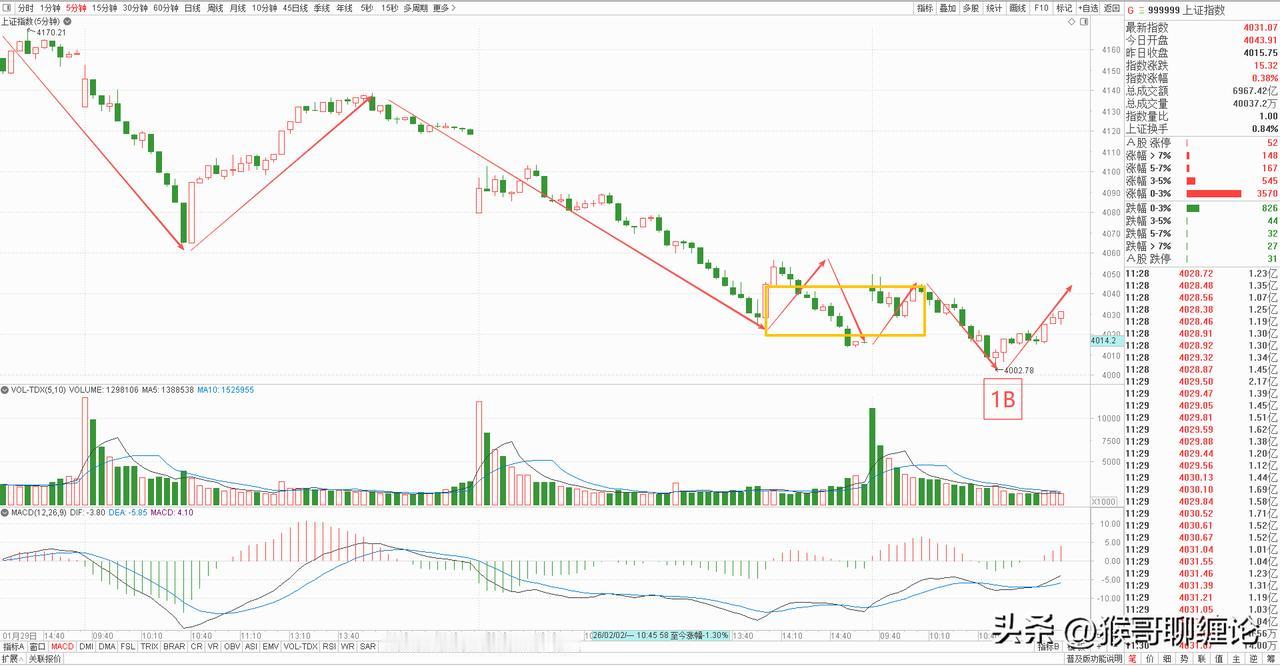Open the 多周期 multi-period view
This screenshot has width=1280, height=666.
(x=415, y=8)
